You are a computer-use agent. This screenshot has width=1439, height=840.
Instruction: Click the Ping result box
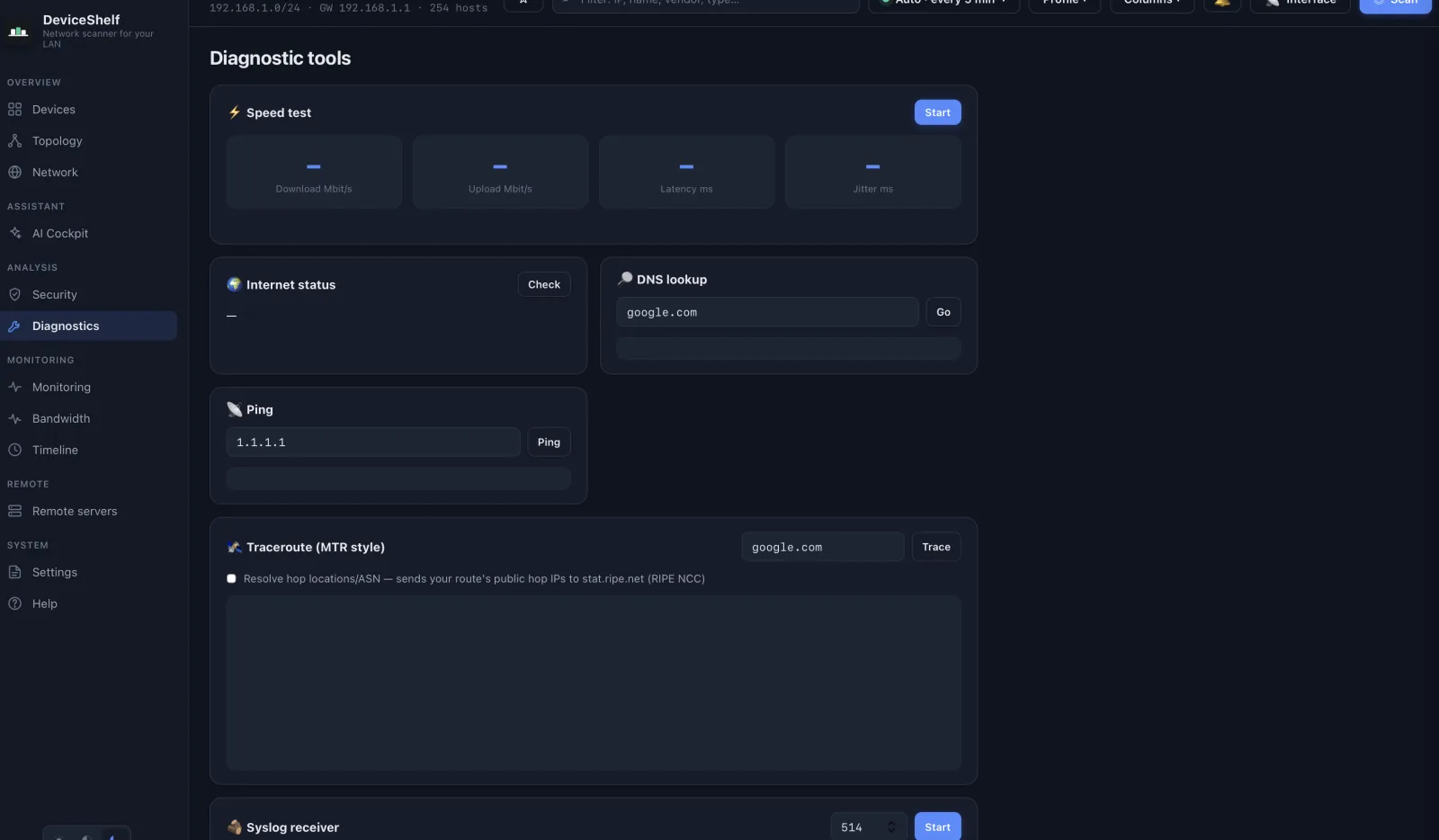tap(398, 478)
